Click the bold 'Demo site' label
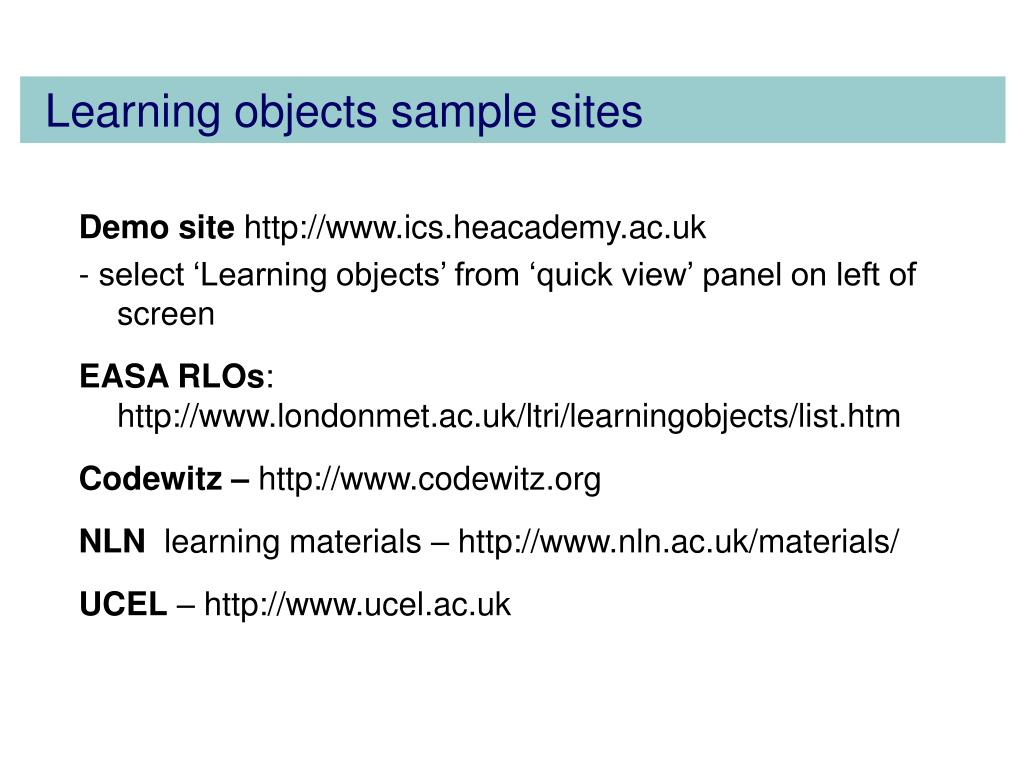 click(x=157, y=228)
